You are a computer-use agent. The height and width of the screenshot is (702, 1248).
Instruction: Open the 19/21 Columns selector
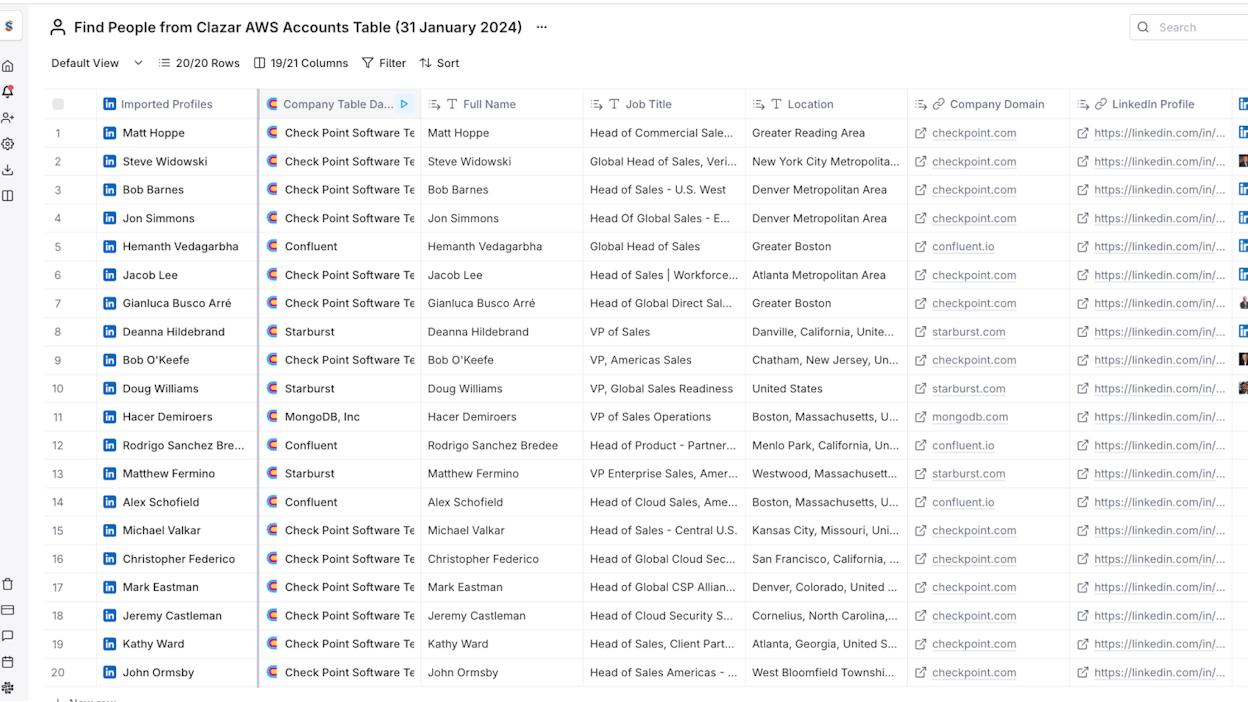coord(301,63)
